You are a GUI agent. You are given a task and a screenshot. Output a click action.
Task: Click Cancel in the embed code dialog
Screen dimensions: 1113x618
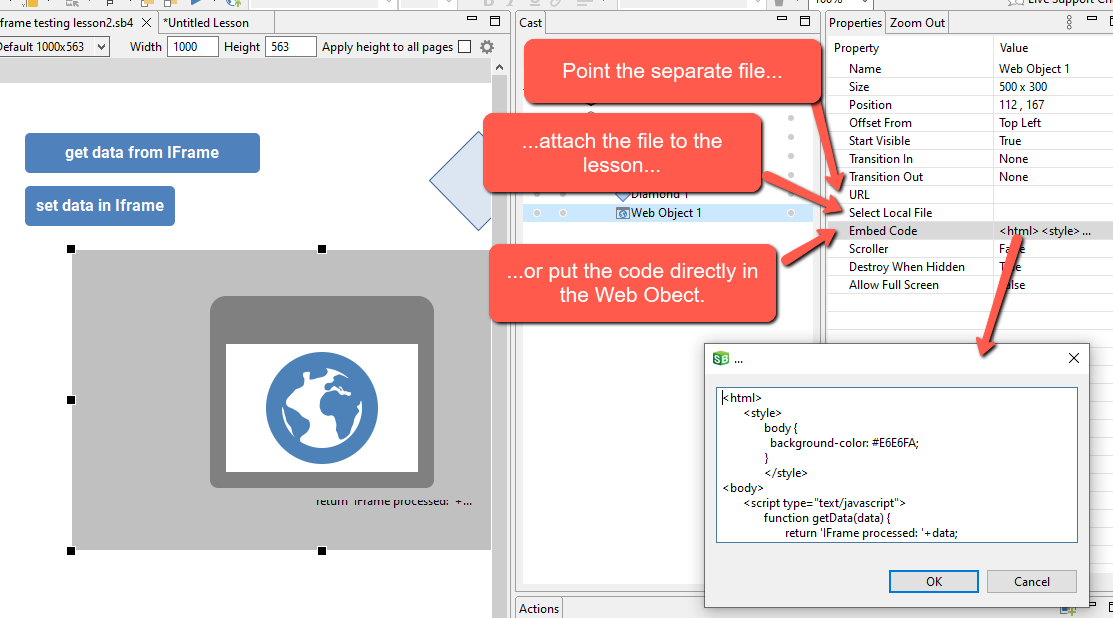tap(1031, 582)
